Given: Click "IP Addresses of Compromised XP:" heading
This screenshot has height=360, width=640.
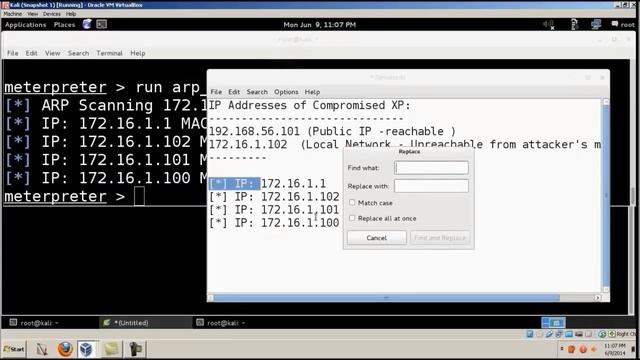Looking at the screenshot, I should (x=309, y=105).
